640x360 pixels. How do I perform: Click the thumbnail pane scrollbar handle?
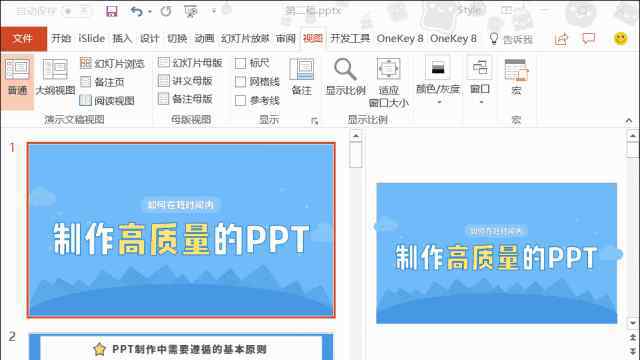pyautogui.click(x=356, y=154)
